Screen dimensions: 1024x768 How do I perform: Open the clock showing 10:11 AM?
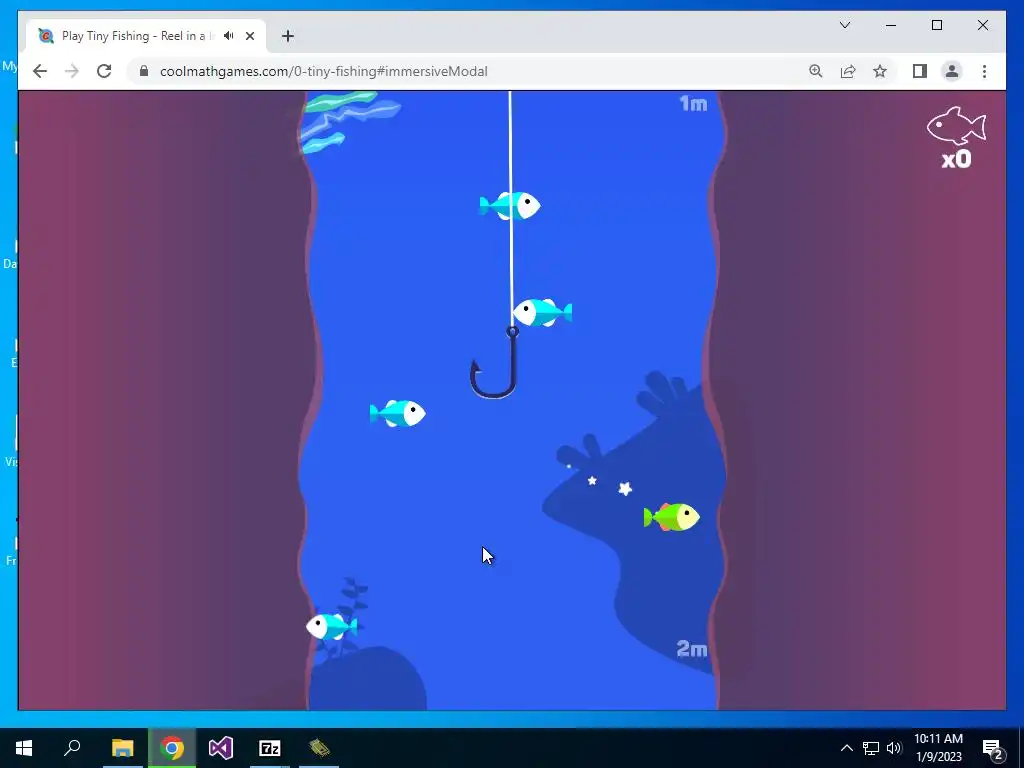pos(938,748)
